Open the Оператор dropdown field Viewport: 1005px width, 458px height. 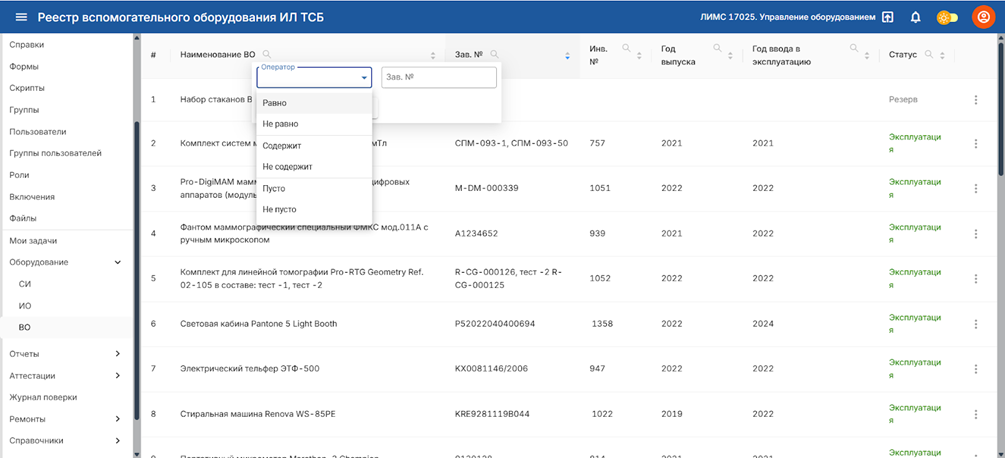click(x=314, y=78)
